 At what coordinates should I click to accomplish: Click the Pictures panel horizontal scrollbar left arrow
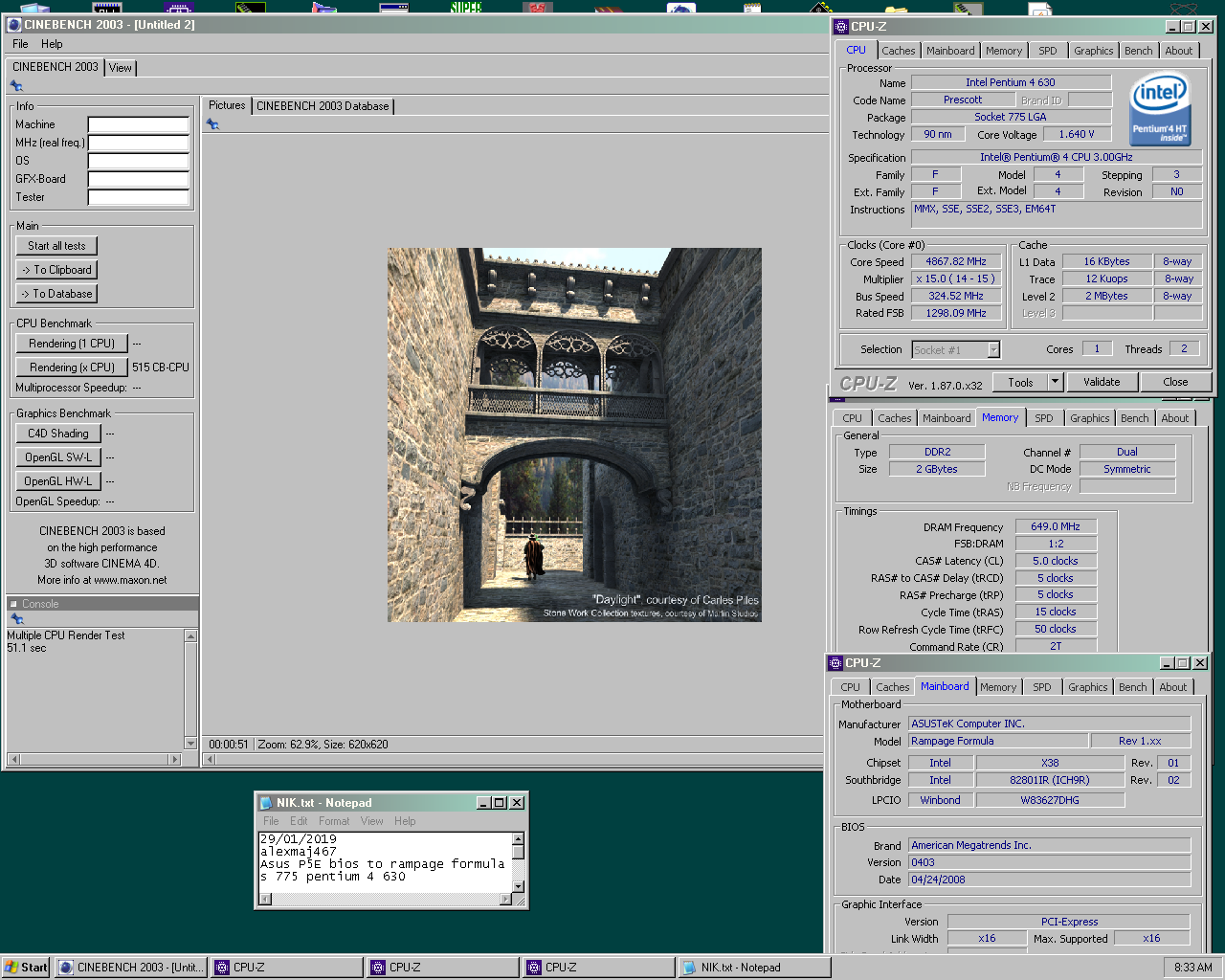pos(210,760)
